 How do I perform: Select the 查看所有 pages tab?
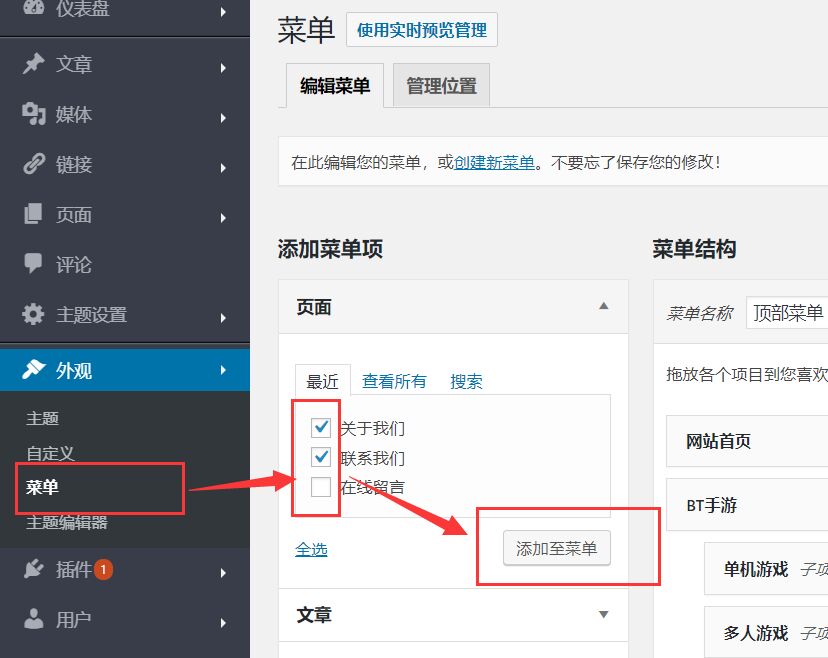(394, 381)
